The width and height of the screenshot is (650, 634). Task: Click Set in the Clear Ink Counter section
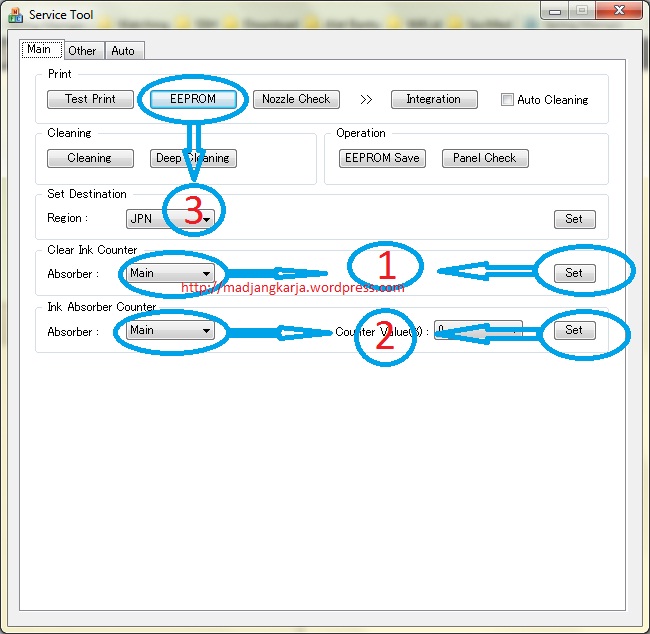(575, 273)
